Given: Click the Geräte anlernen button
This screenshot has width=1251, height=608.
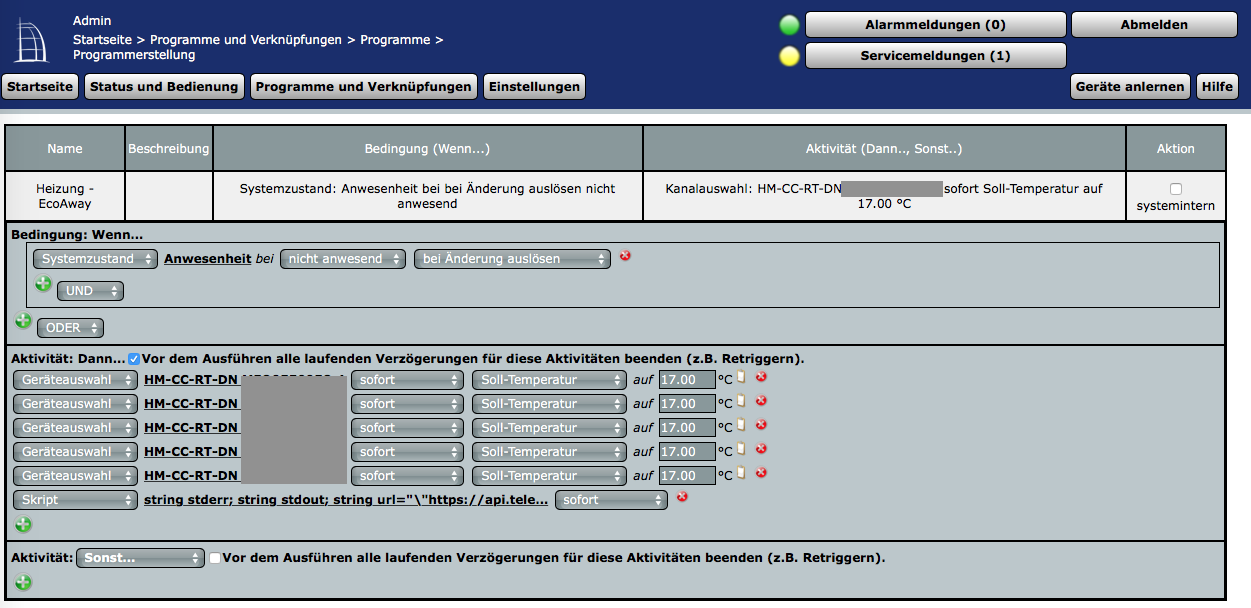Looking at the screenshot, I should point(1130,87).
